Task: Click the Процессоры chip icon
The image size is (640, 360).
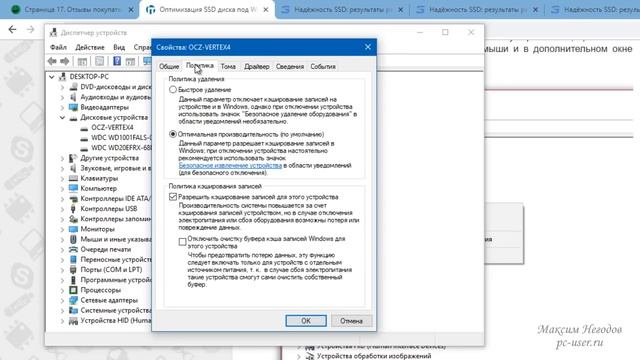Action: 73,290
